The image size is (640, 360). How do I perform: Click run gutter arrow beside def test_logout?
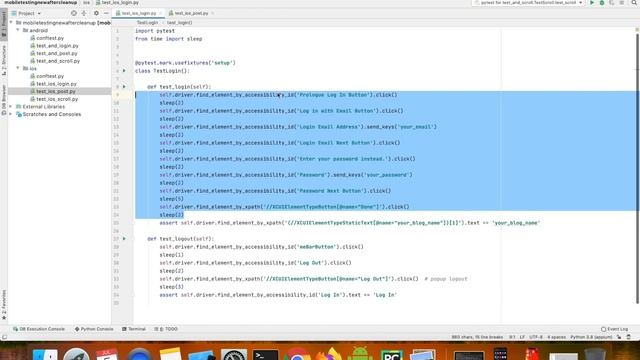tap(124, 239)
